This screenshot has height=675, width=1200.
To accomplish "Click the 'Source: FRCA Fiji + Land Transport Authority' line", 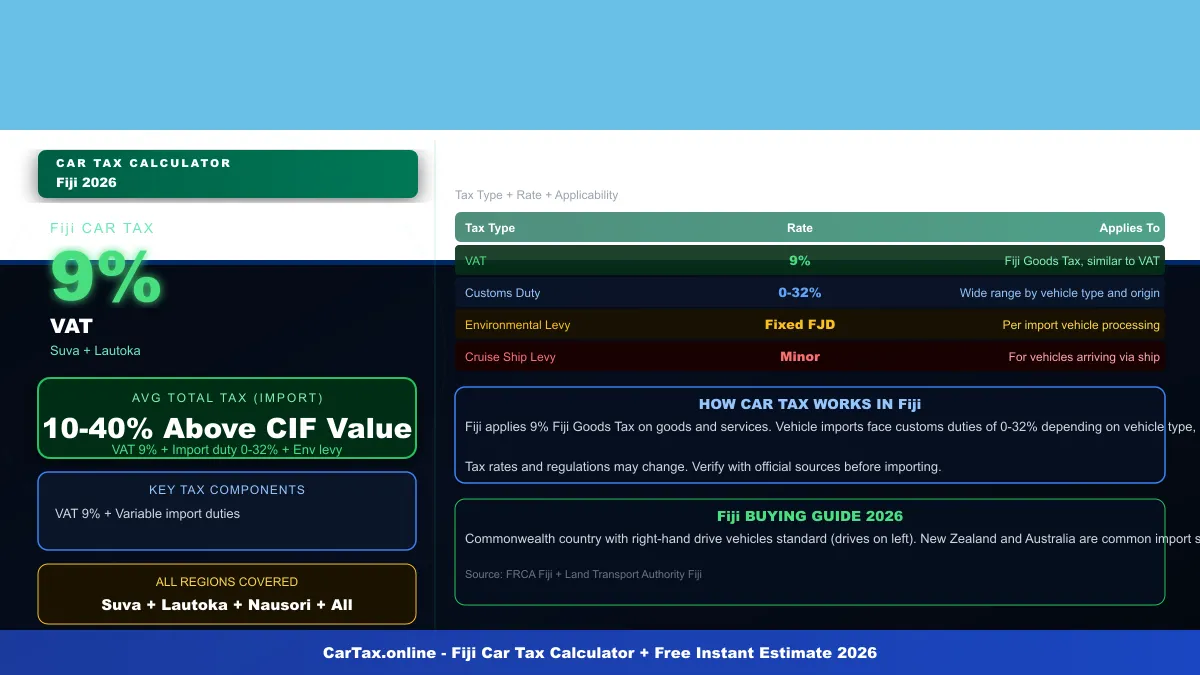I will (x=583, y=575).
